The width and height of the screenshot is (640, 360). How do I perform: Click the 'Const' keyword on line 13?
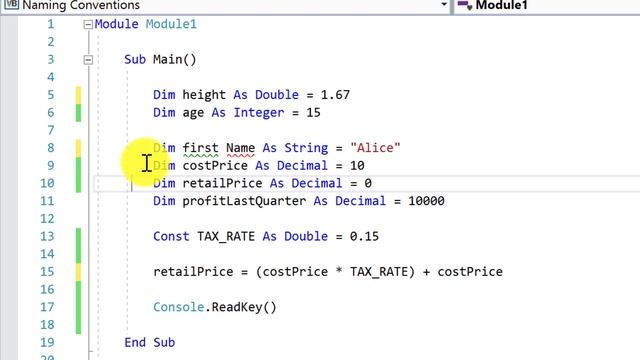pos(171,237)
